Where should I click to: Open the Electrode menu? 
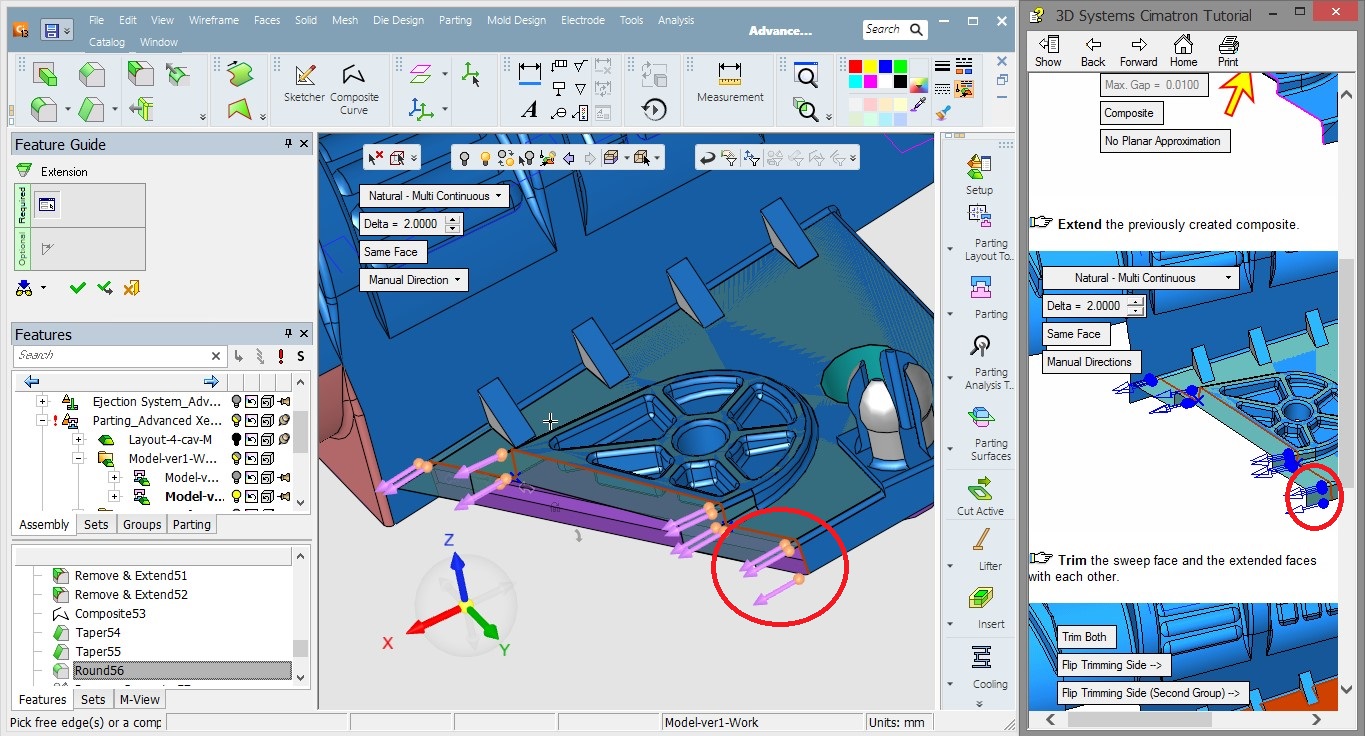583,20
